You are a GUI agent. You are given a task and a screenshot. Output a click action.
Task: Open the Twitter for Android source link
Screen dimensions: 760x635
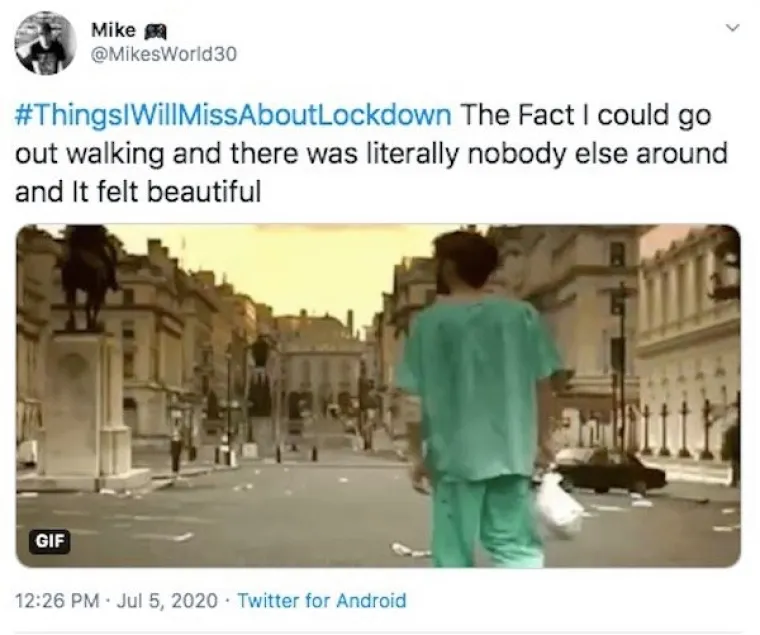tap(321, 601)
